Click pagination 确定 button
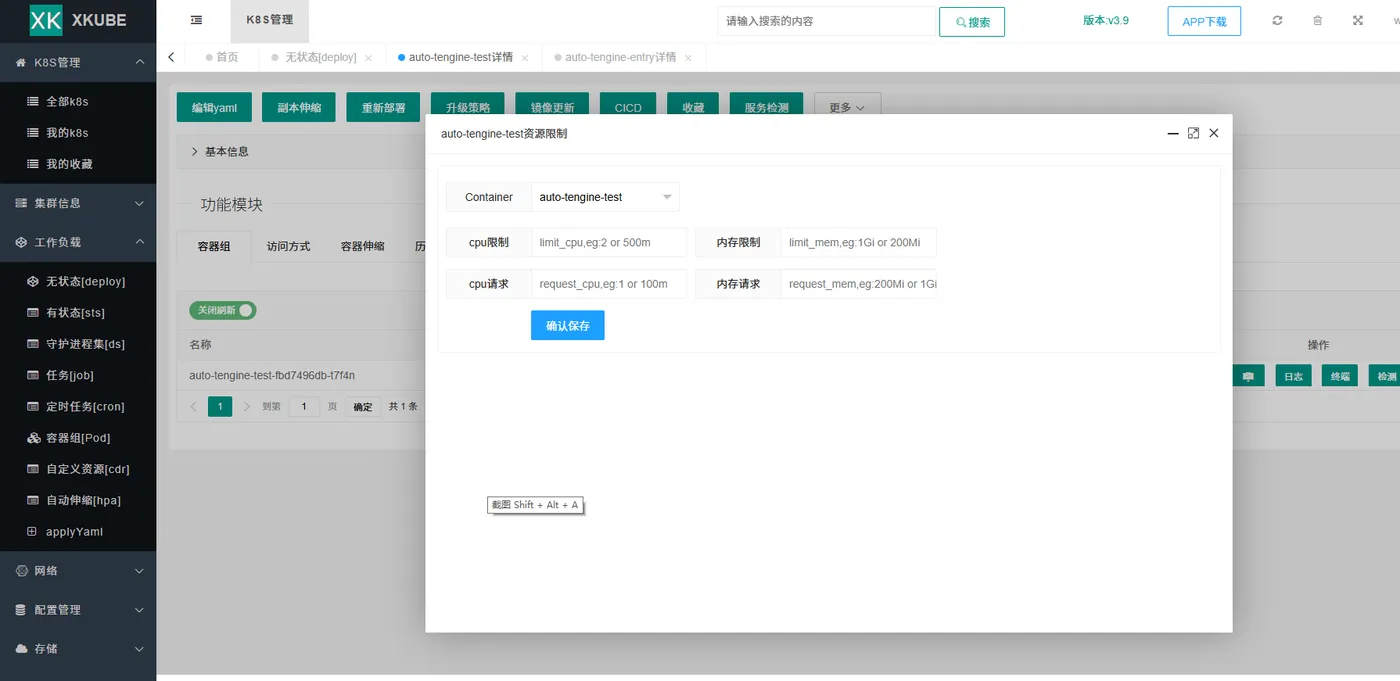The image size is (1400, 681). pyautogui.click(x=363, y=406)
